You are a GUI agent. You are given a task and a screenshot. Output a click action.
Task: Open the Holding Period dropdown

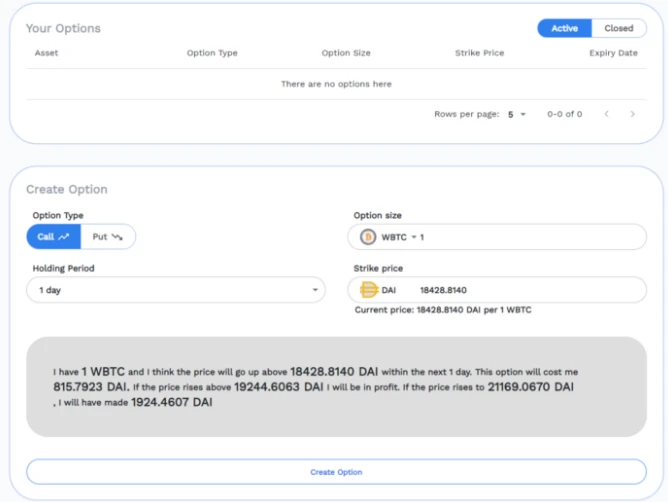(x=176, y=290)
